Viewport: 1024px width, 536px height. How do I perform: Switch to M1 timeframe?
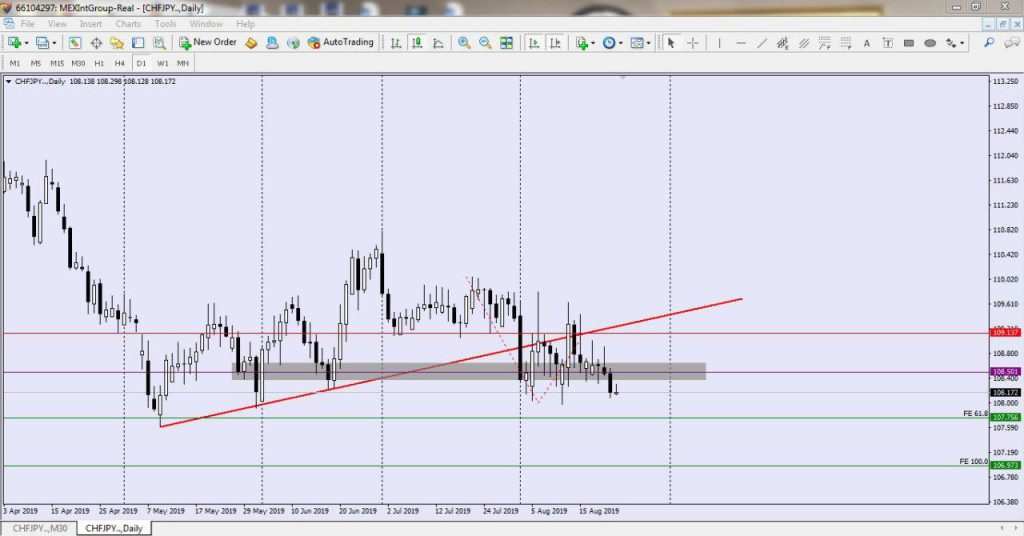coord(14,63)
